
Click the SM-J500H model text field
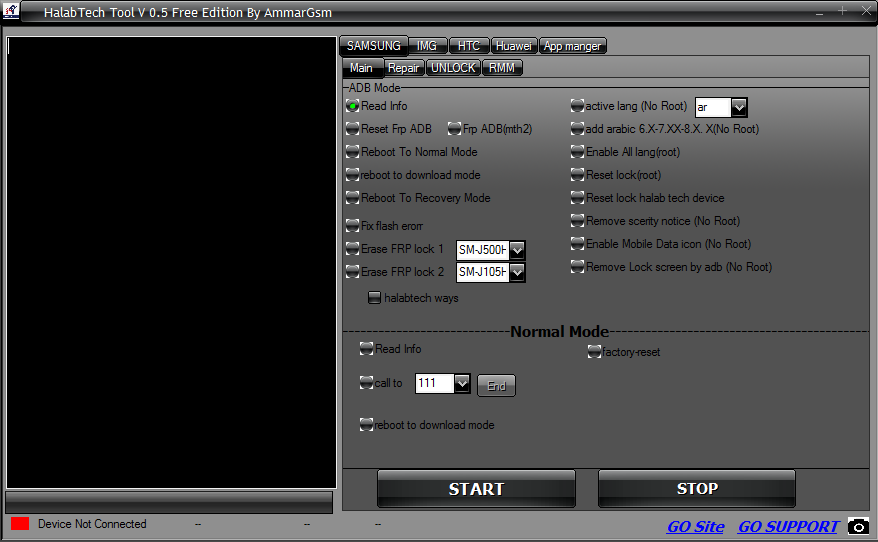tap(483, 250)
